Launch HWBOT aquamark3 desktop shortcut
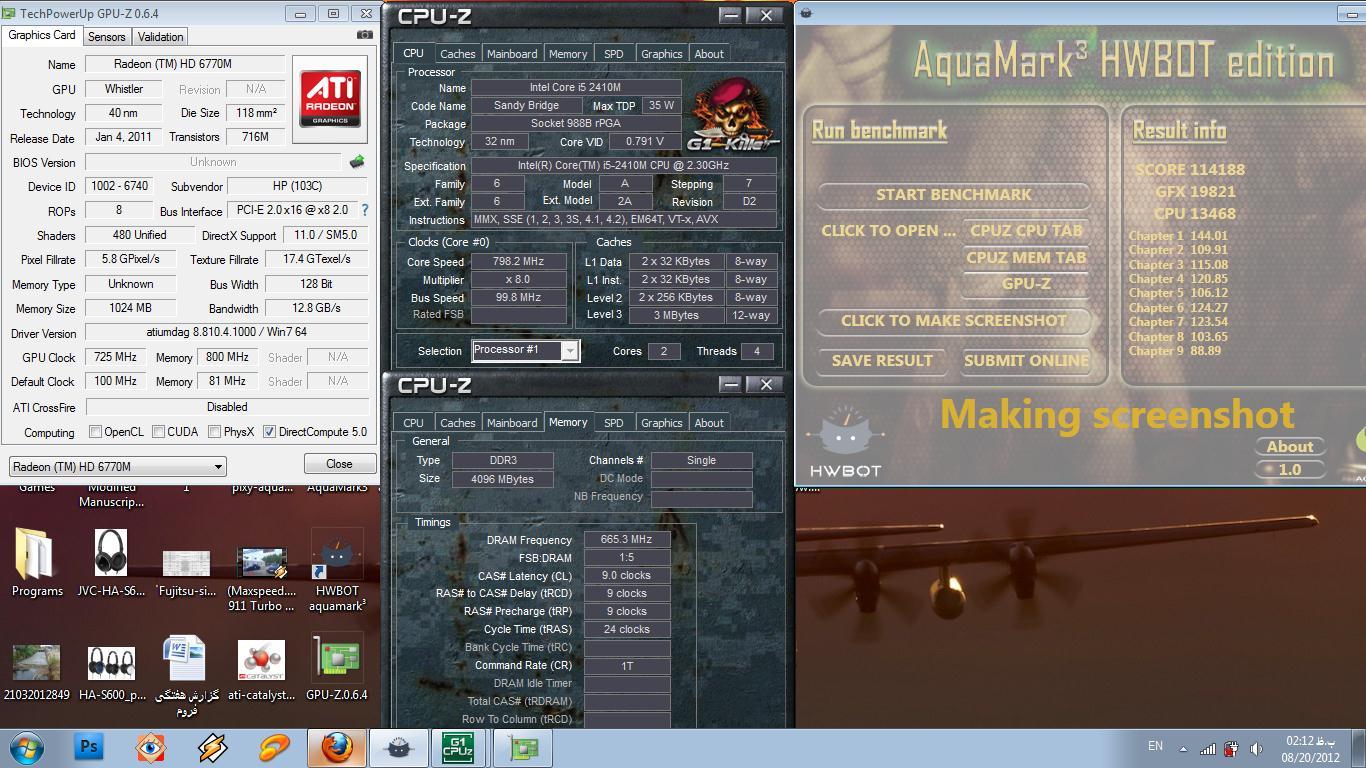 337,570
